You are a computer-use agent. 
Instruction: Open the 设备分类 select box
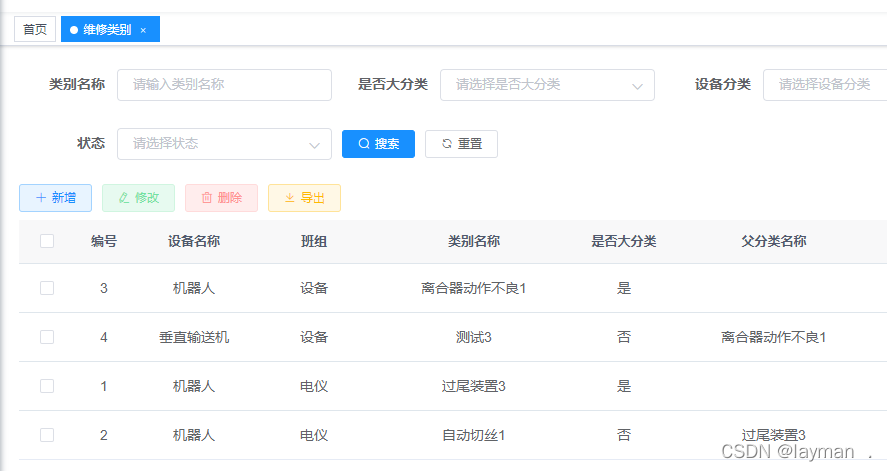tap(825, 85)
